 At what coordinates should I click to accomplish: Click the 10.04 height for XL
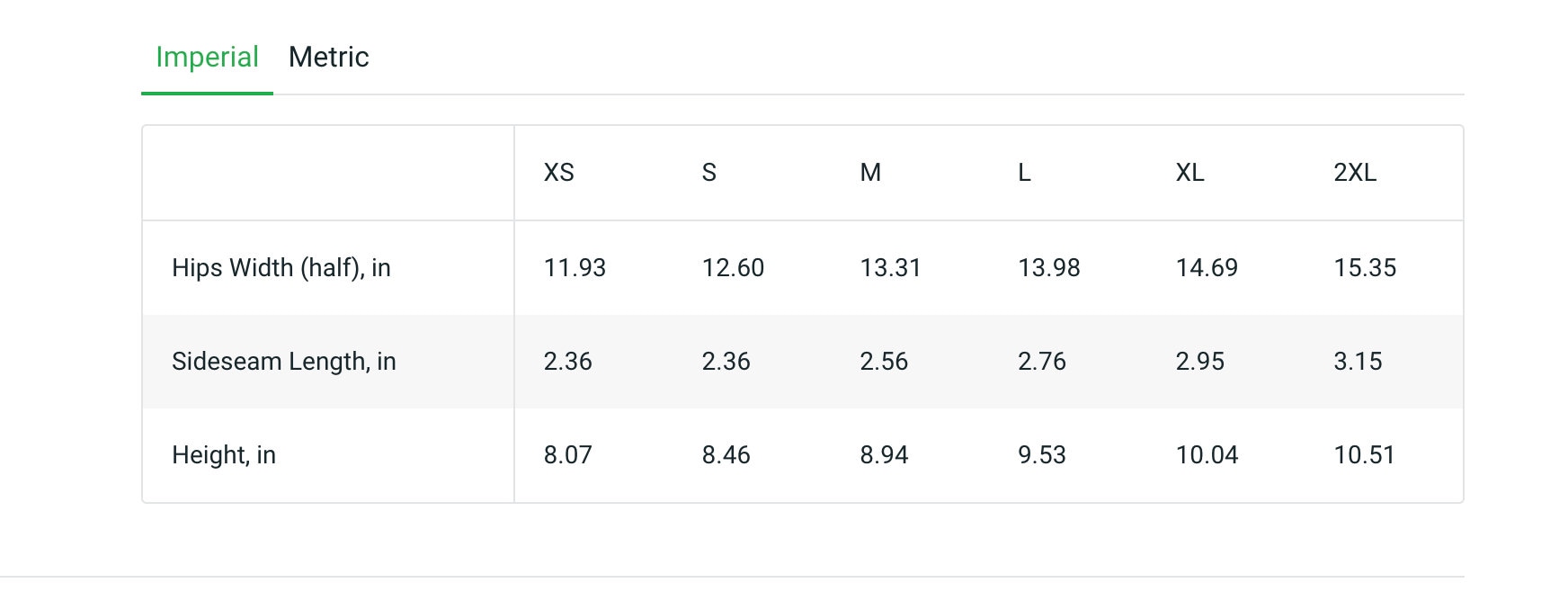click(1207, 455)
